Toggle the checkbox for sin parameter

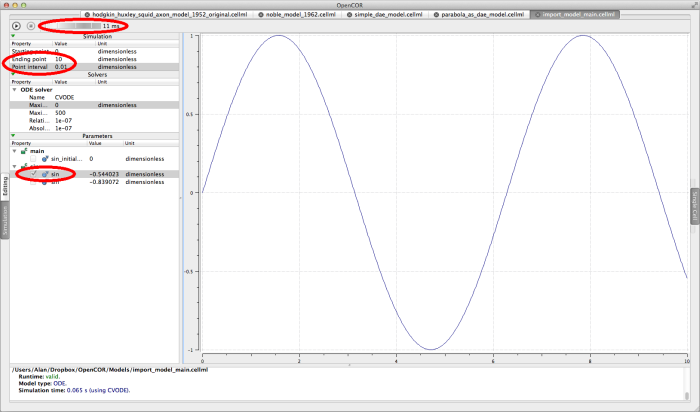click(x=34, y=174)
